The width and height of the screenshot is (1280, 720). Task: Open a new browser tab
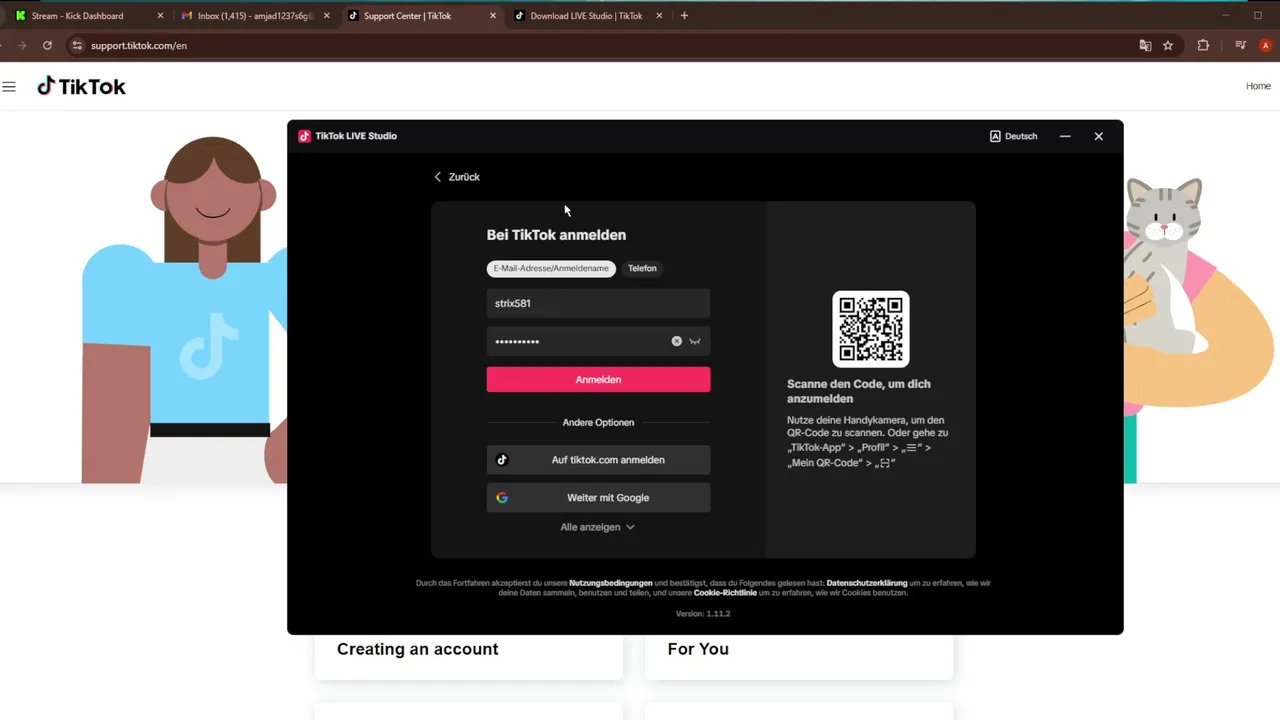pos(684,16)
